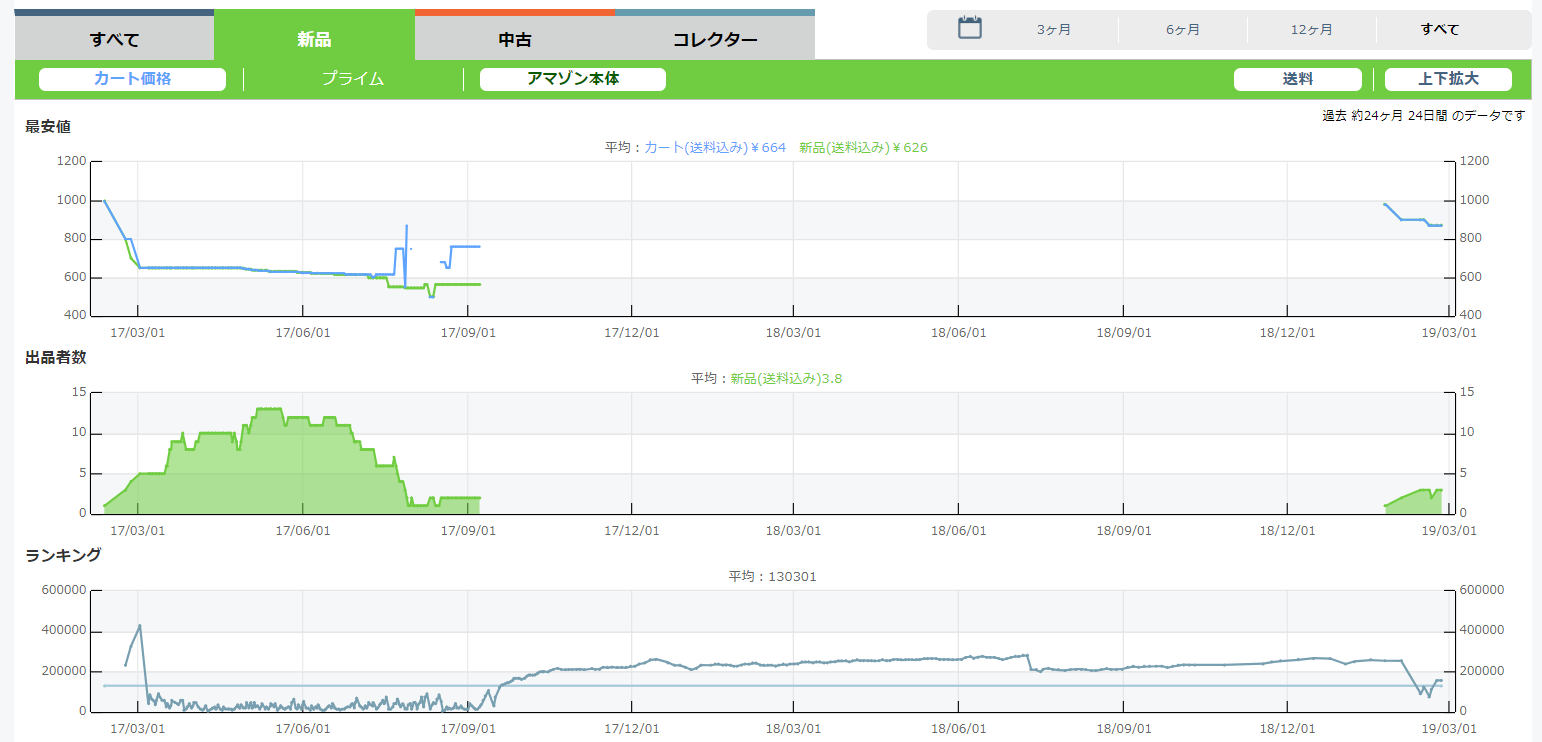
Task: Select the 6ヶ月 time range
Action: [1182, 30]
